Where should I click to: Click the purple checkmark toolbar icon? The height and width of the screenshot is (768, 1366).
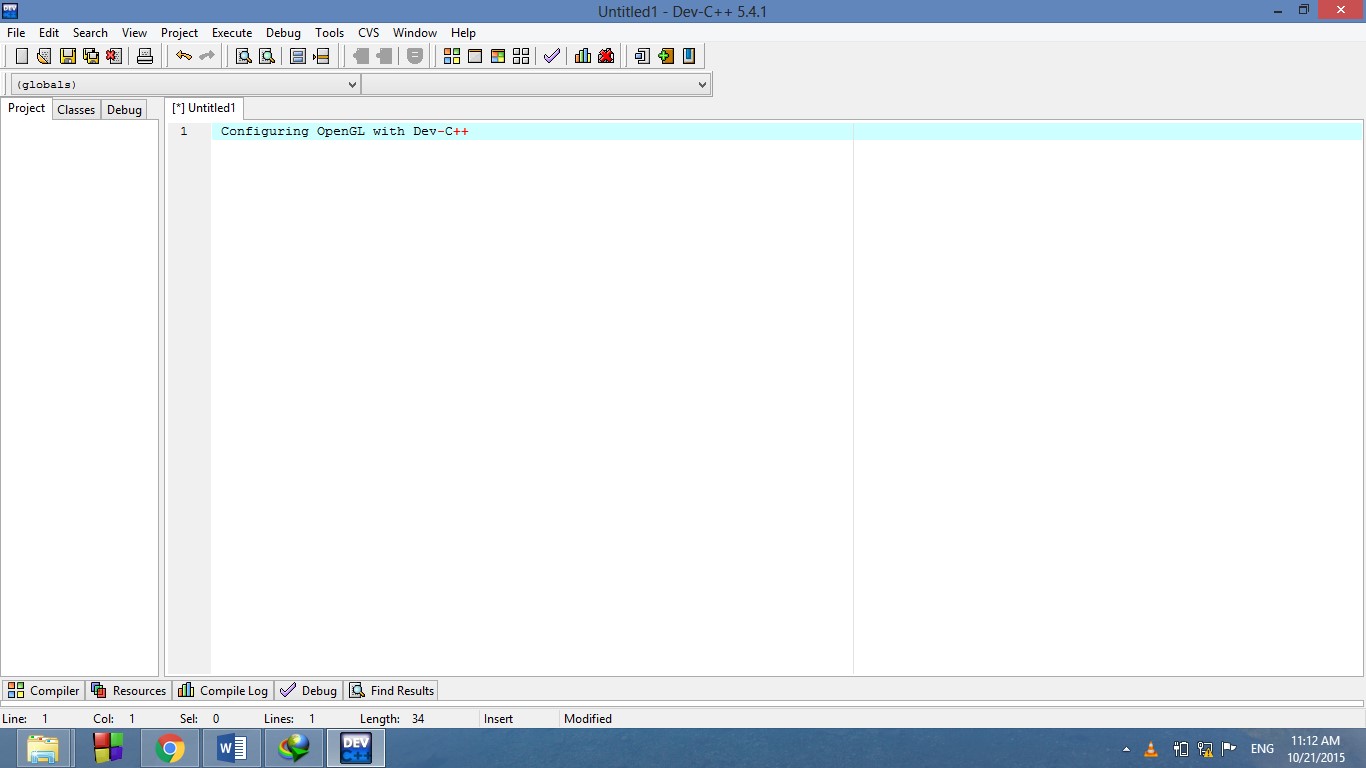[552, 56]
